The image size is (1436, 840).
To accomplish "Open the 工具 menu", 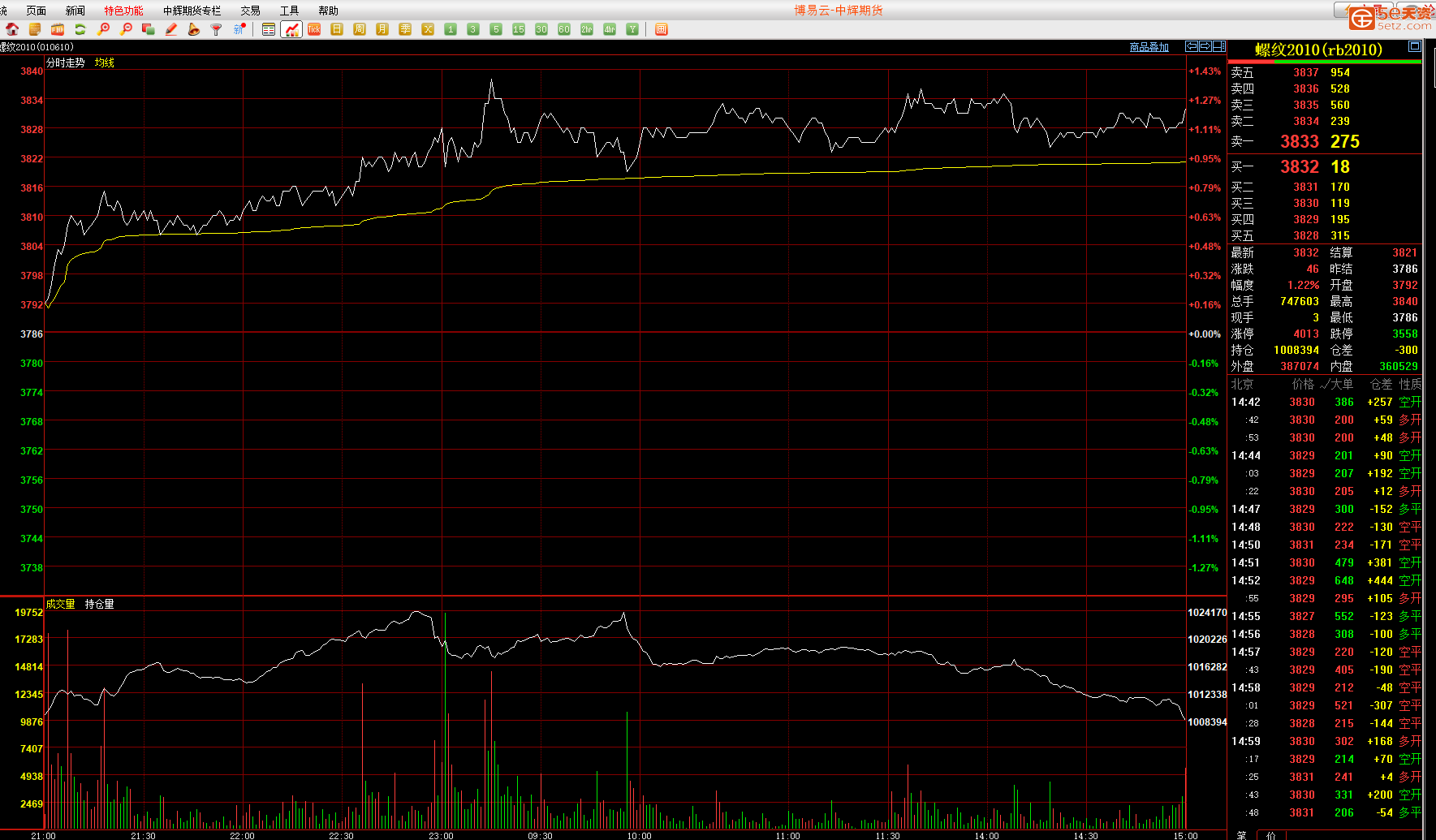I will point(289,11).
